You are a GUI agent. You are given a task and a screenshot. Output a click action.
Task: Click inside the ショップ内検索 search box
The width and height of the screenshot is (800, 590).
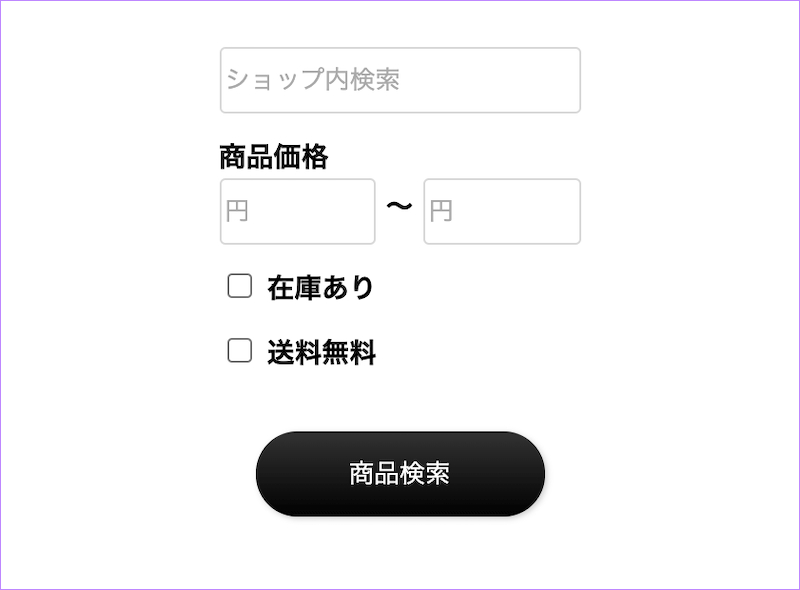click(400, 79)
